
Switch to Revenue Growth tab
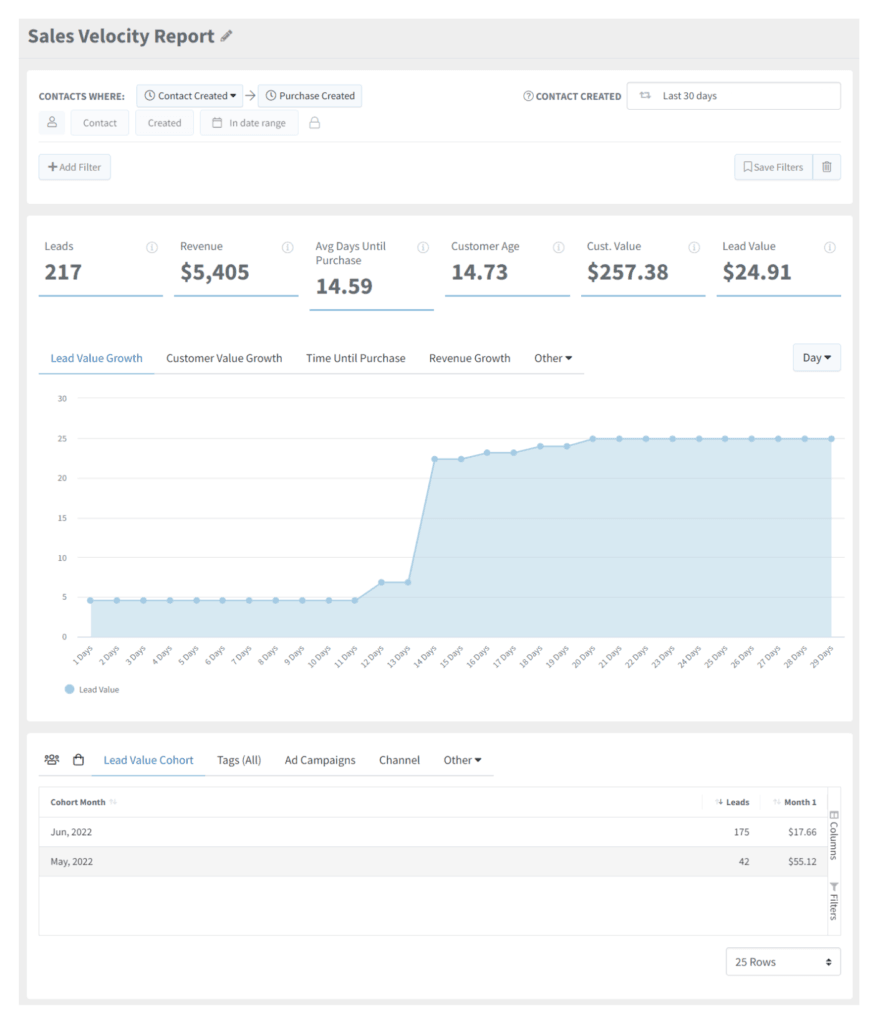pyautogui.click(x=470, y=358)
